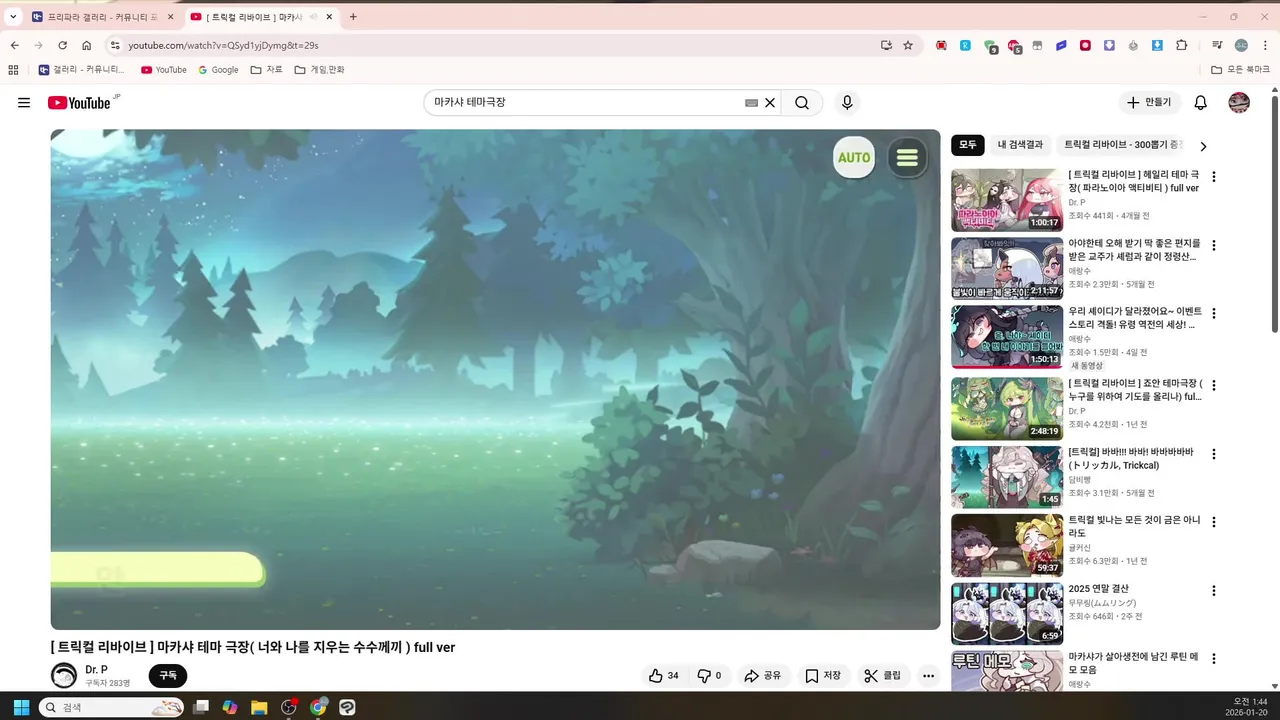Open YouTube notifications bell

point(1201,102)
